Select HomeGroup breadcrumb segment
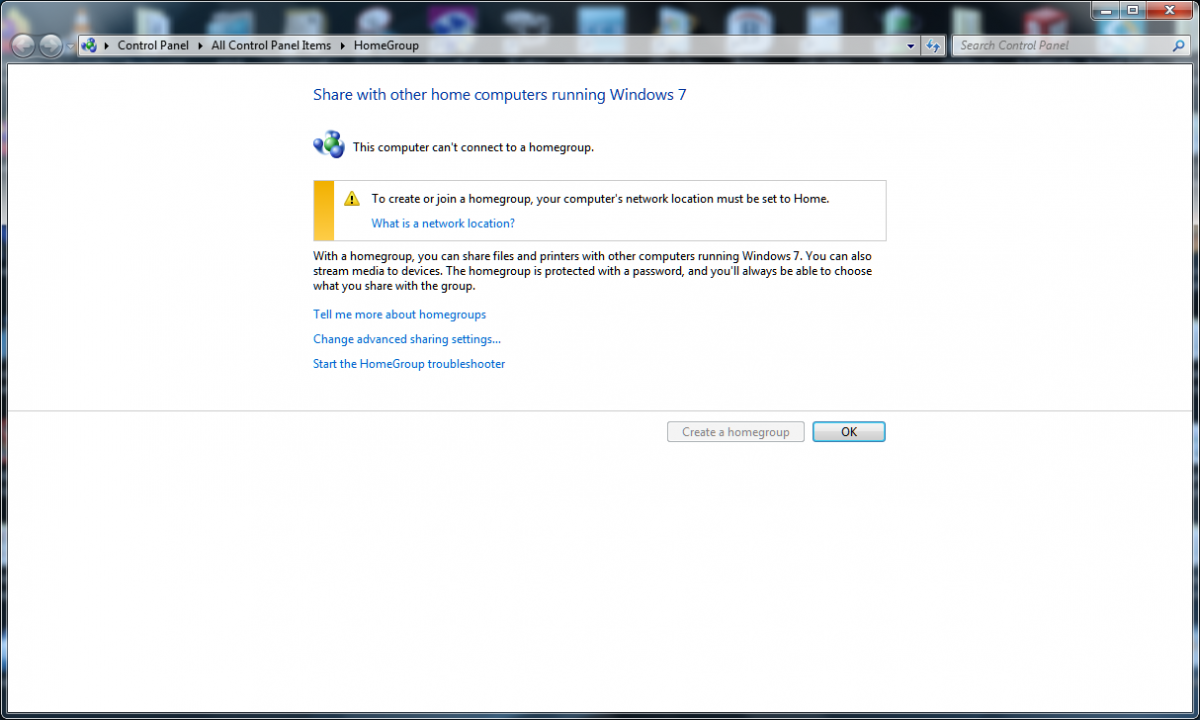This screenshot has height=720, width=1200. pos(386,46)
